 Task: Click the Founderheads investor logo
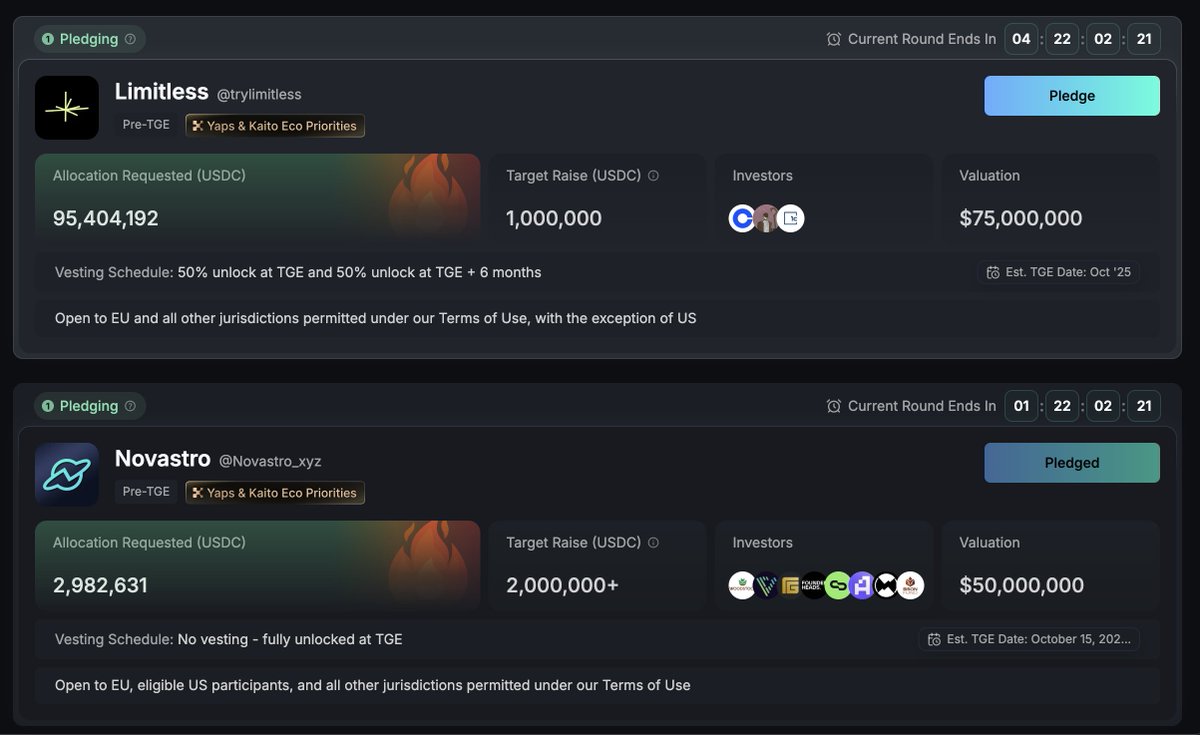(x=814, y=585)
